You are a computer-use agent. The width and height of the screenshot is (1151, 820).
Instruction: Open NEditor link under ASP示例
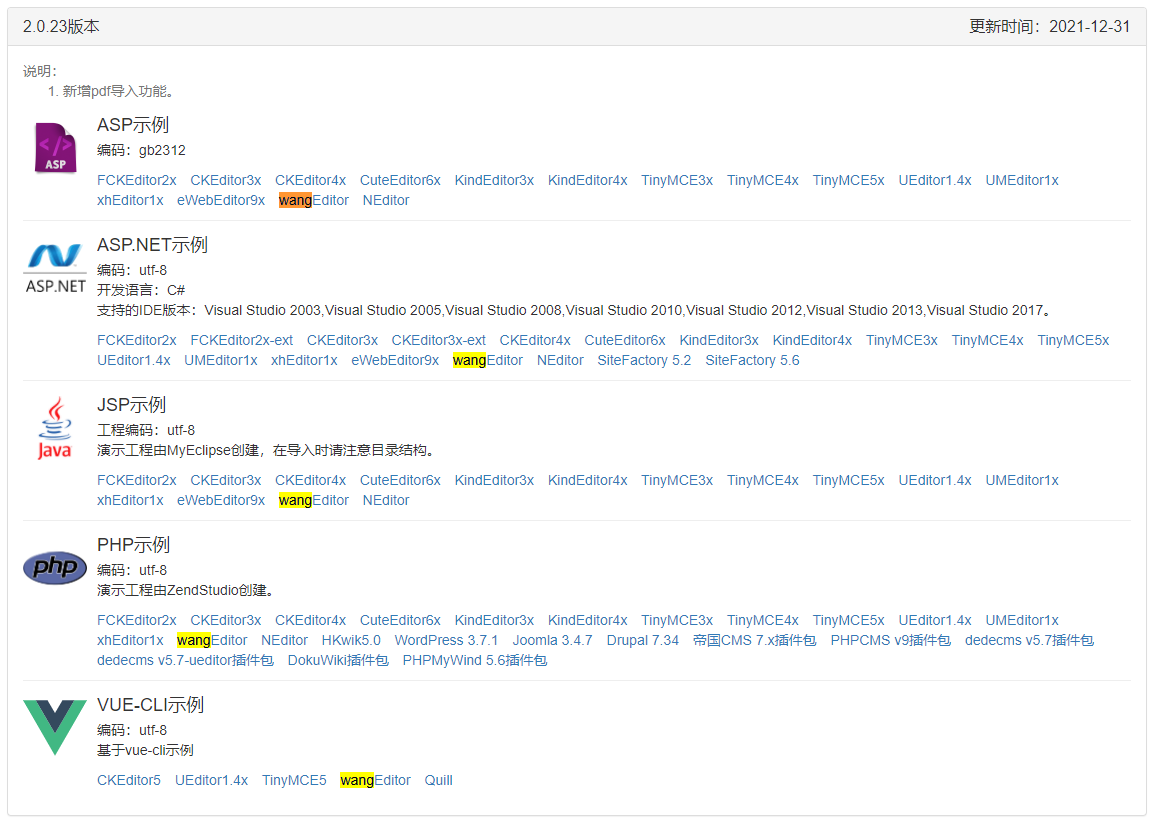[385, 200]
